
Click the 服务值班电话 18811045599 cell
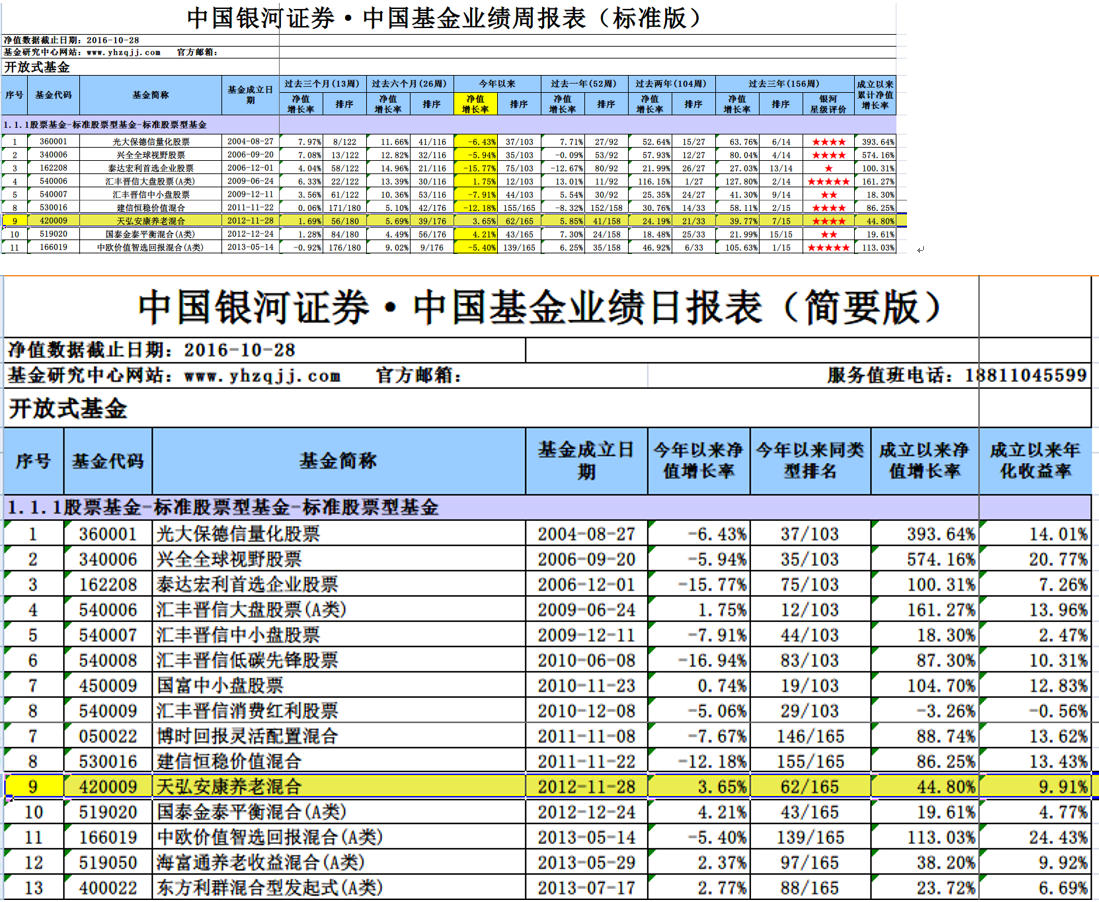pos(956,376)
